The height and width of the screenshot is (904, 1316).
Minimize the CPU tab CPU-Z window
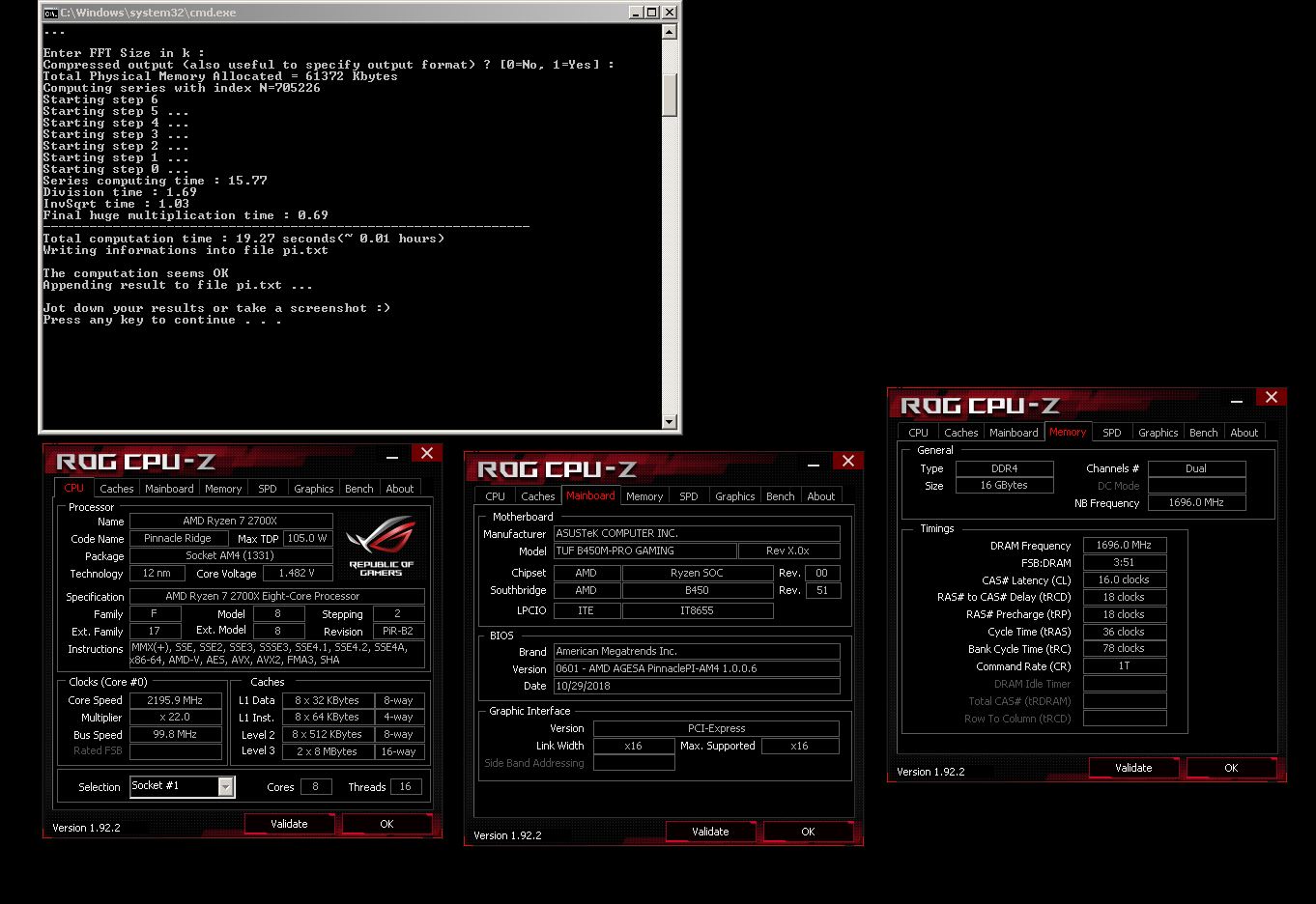(x=392, y=456)
